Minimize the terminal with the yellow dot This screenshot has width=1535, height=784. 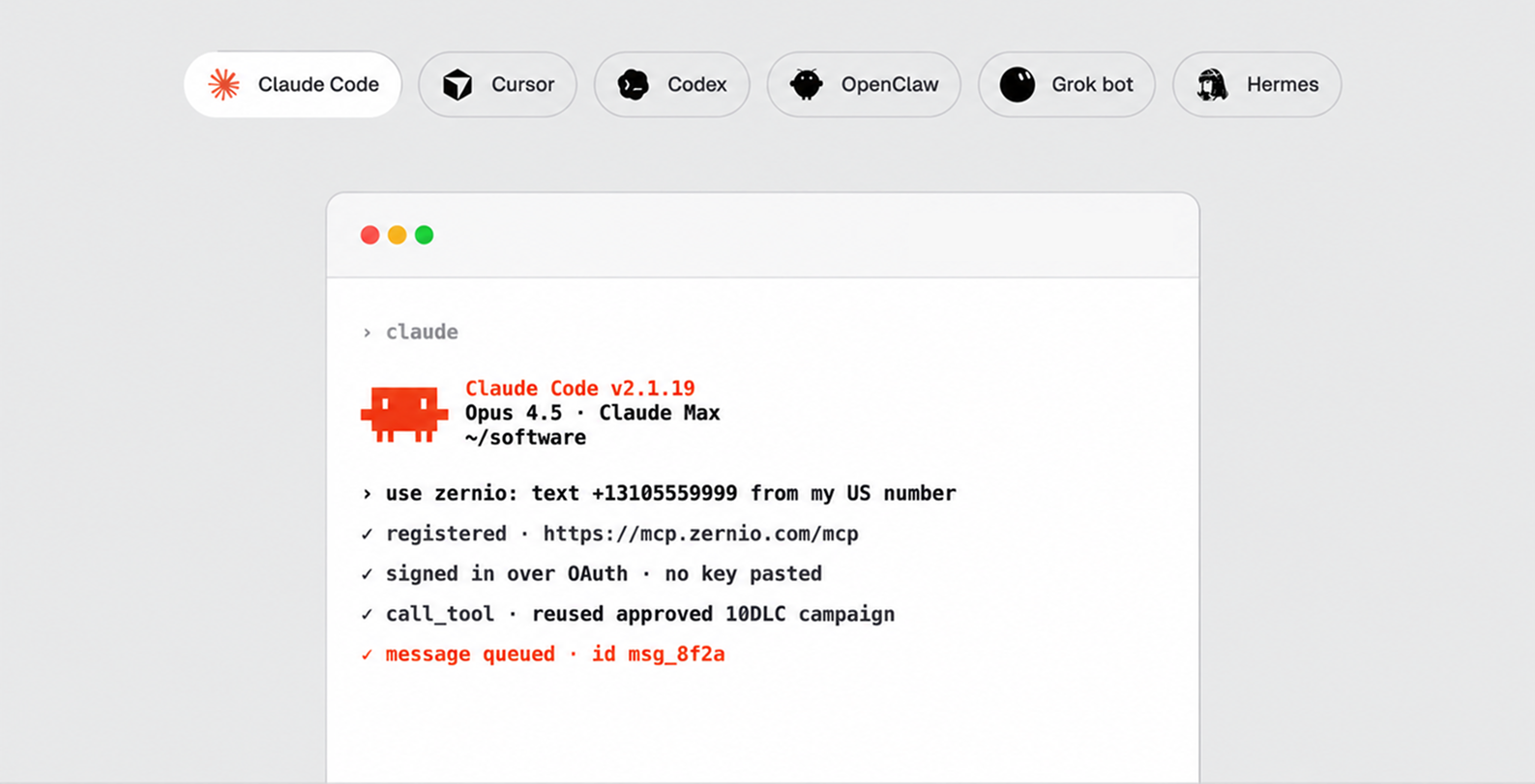397,235
